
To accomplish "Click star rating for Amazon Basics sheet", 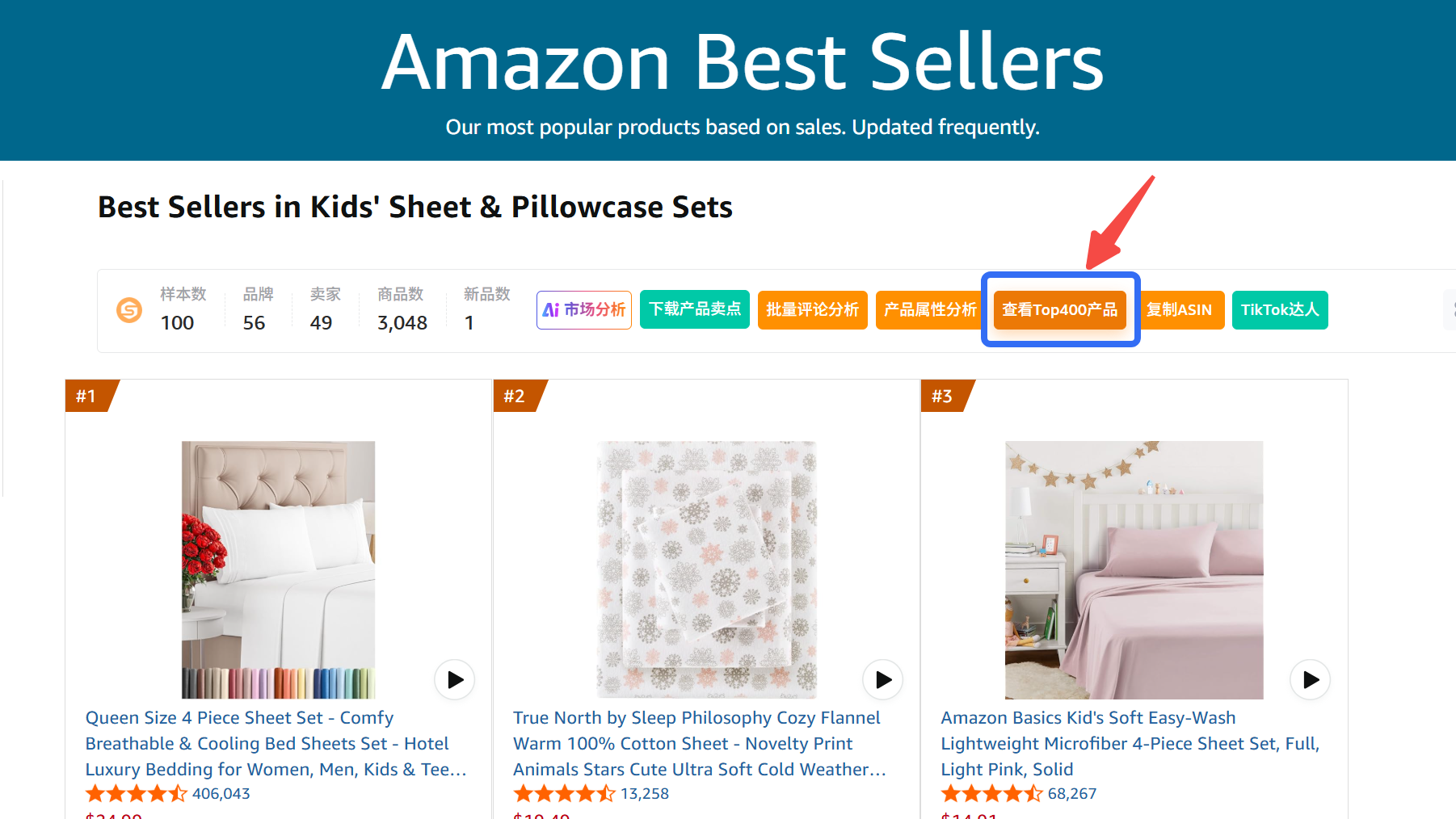I will click(991, 794).
